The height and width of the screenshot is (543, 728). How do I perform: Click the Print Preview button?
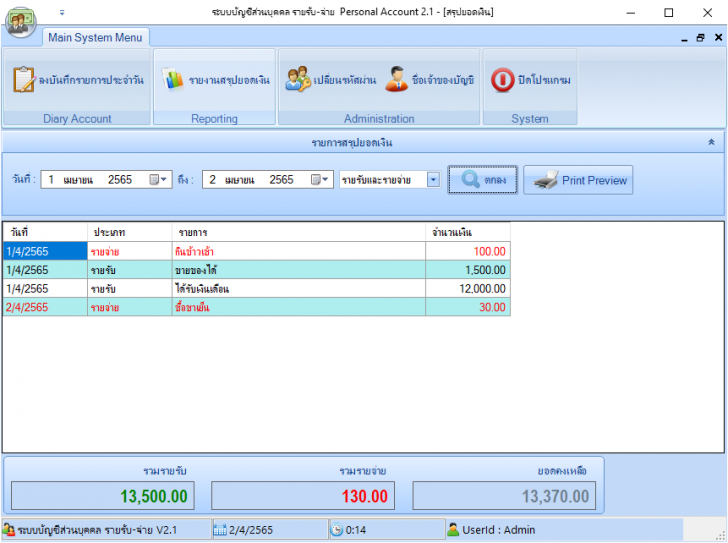tap(578, 180)
